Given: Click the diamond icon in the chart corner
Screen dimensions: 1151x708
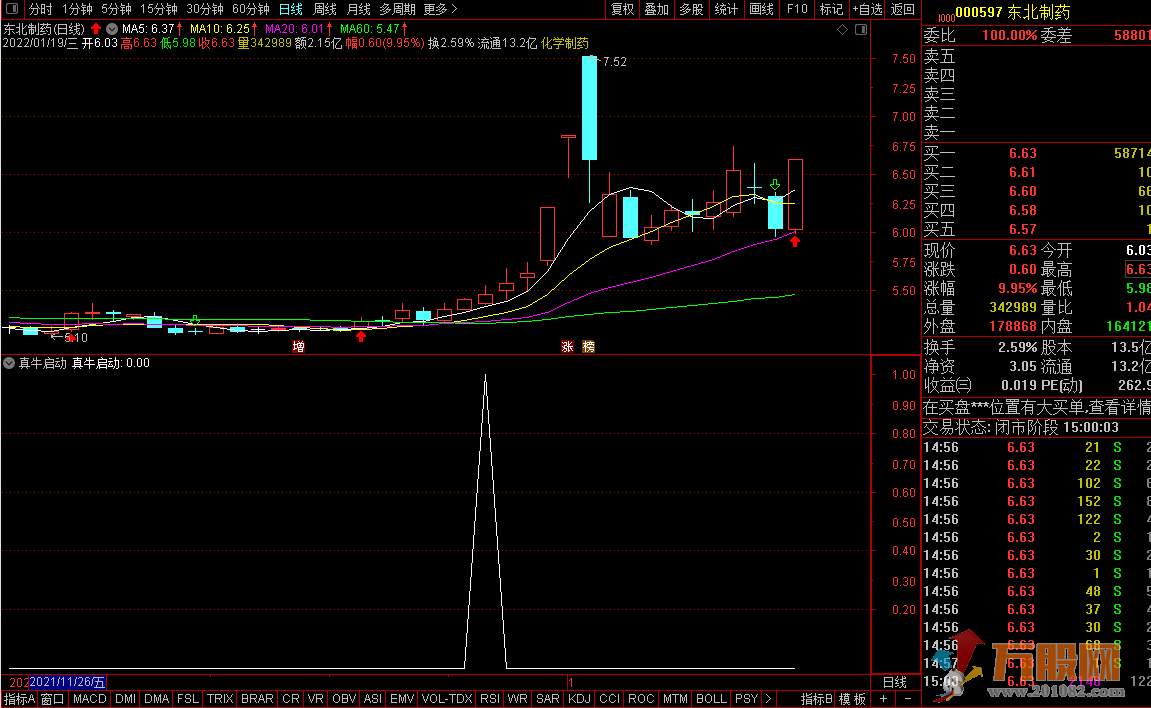Looking at the screenshot, I should tap(842, 29).
